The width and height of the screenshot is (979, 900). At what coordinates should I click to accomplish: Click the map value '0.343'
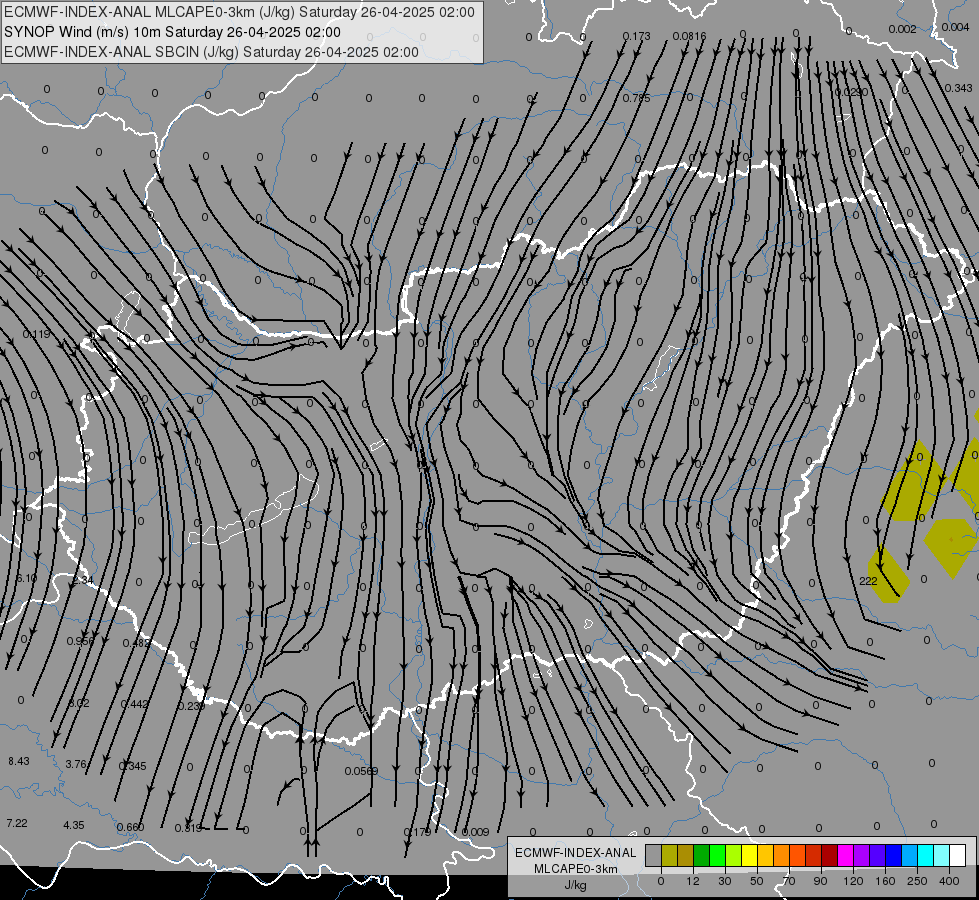point(958,89)
